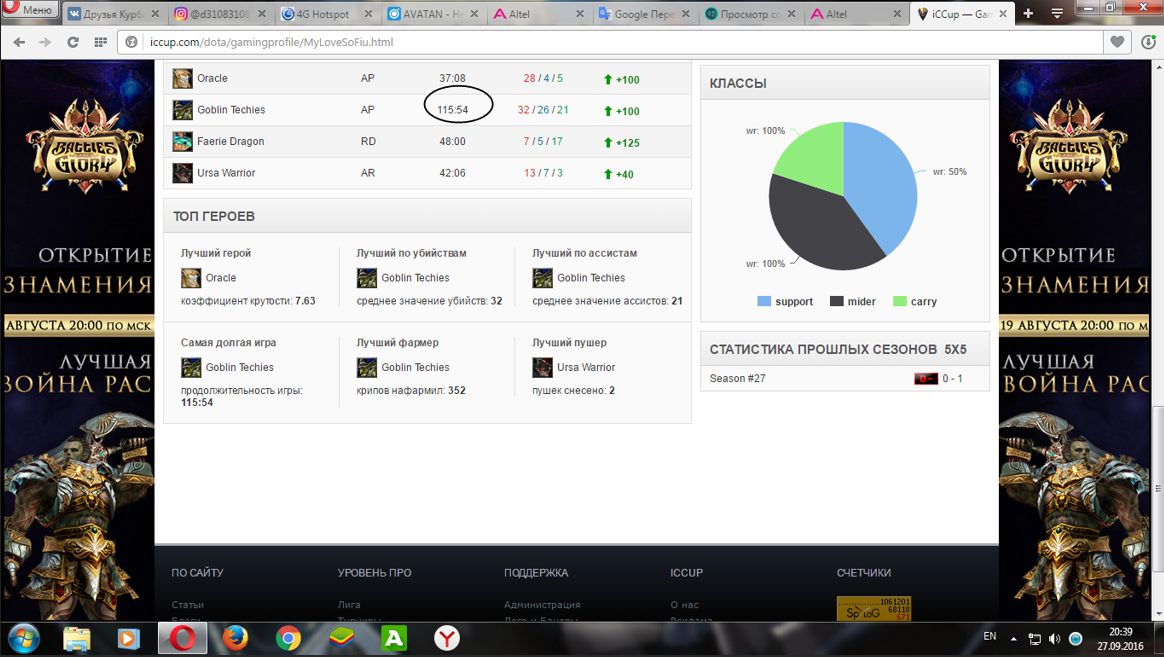Viewport: 1164px width, 657px height.
Task: Click Goblin Techies icon under Лучший фармер
Action: 367,367
